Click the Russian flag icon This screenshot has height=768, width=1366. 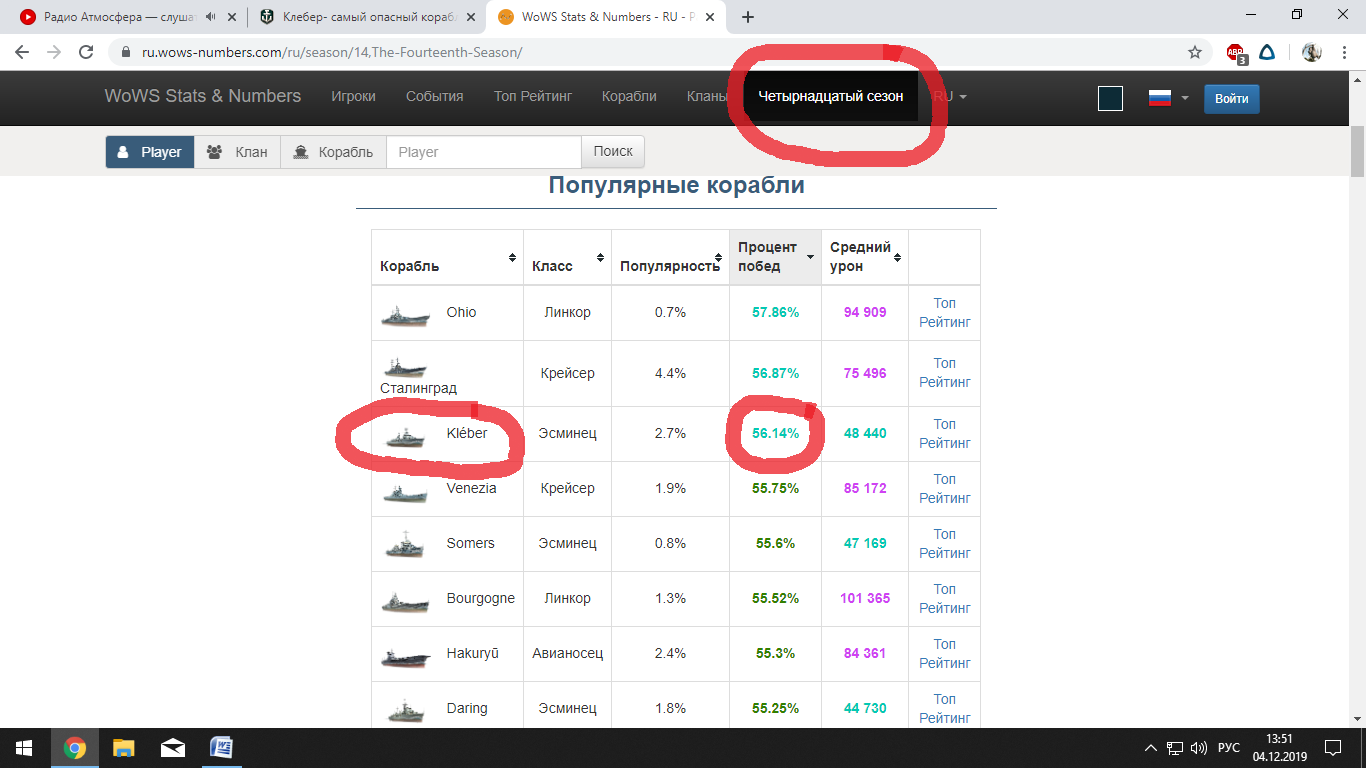[1159, 98]
